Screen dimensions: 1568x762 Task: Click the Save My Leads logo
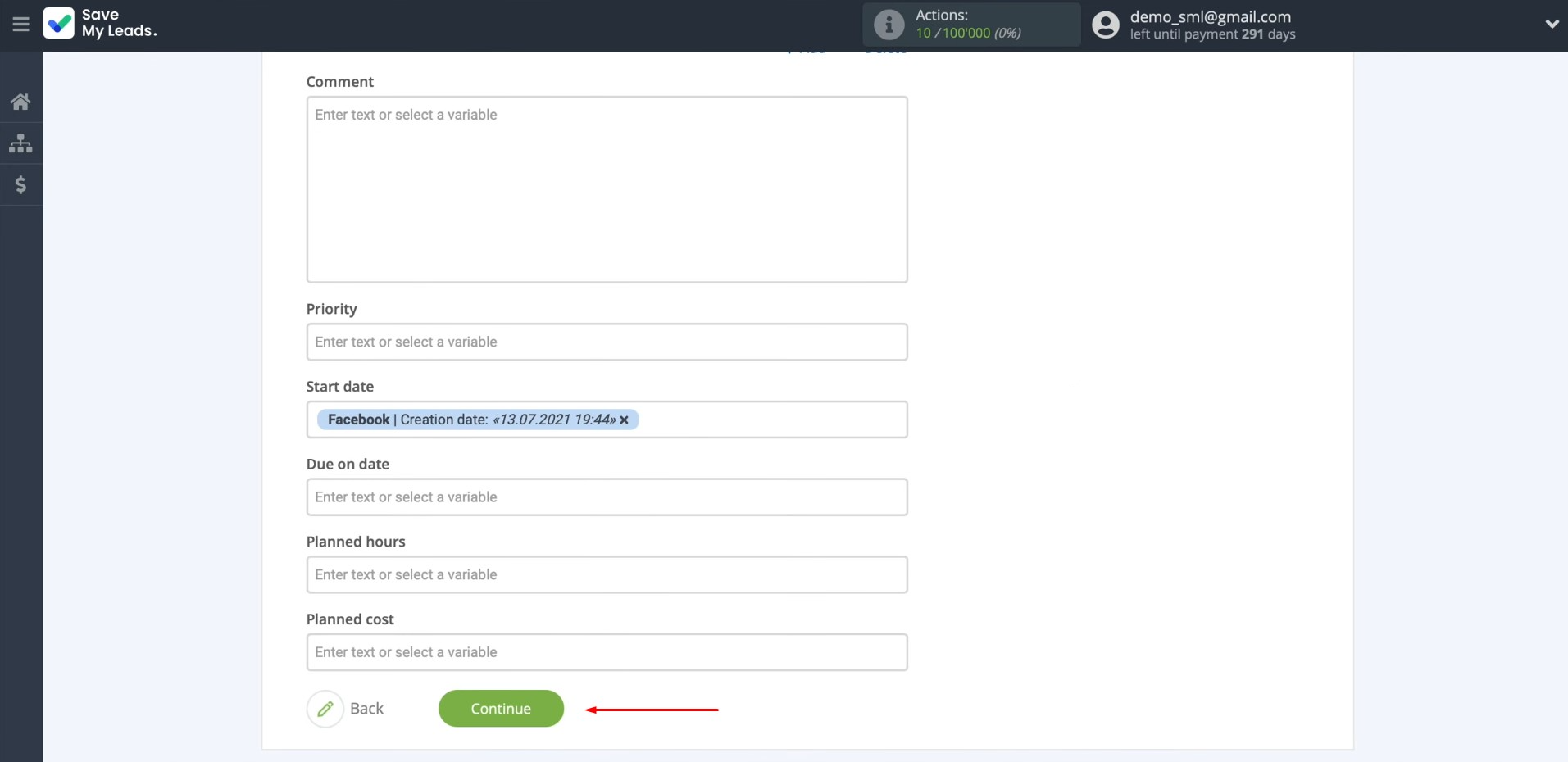[x=99, y=23]
